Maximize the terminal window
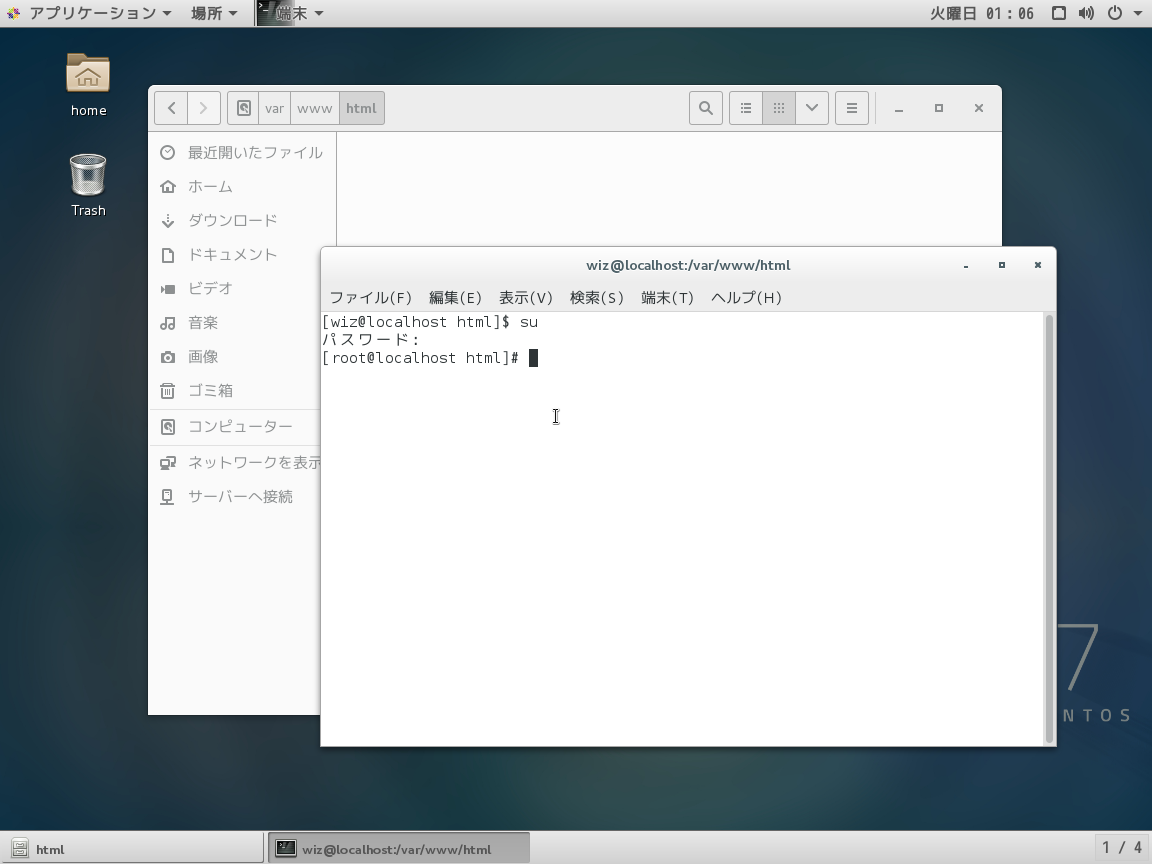Screen dimensions: 1152x864 point(1001,265)
